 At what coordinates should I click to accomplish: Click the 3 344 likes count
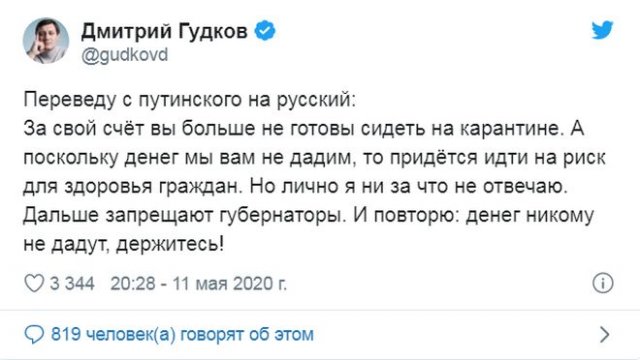[72, 283]
